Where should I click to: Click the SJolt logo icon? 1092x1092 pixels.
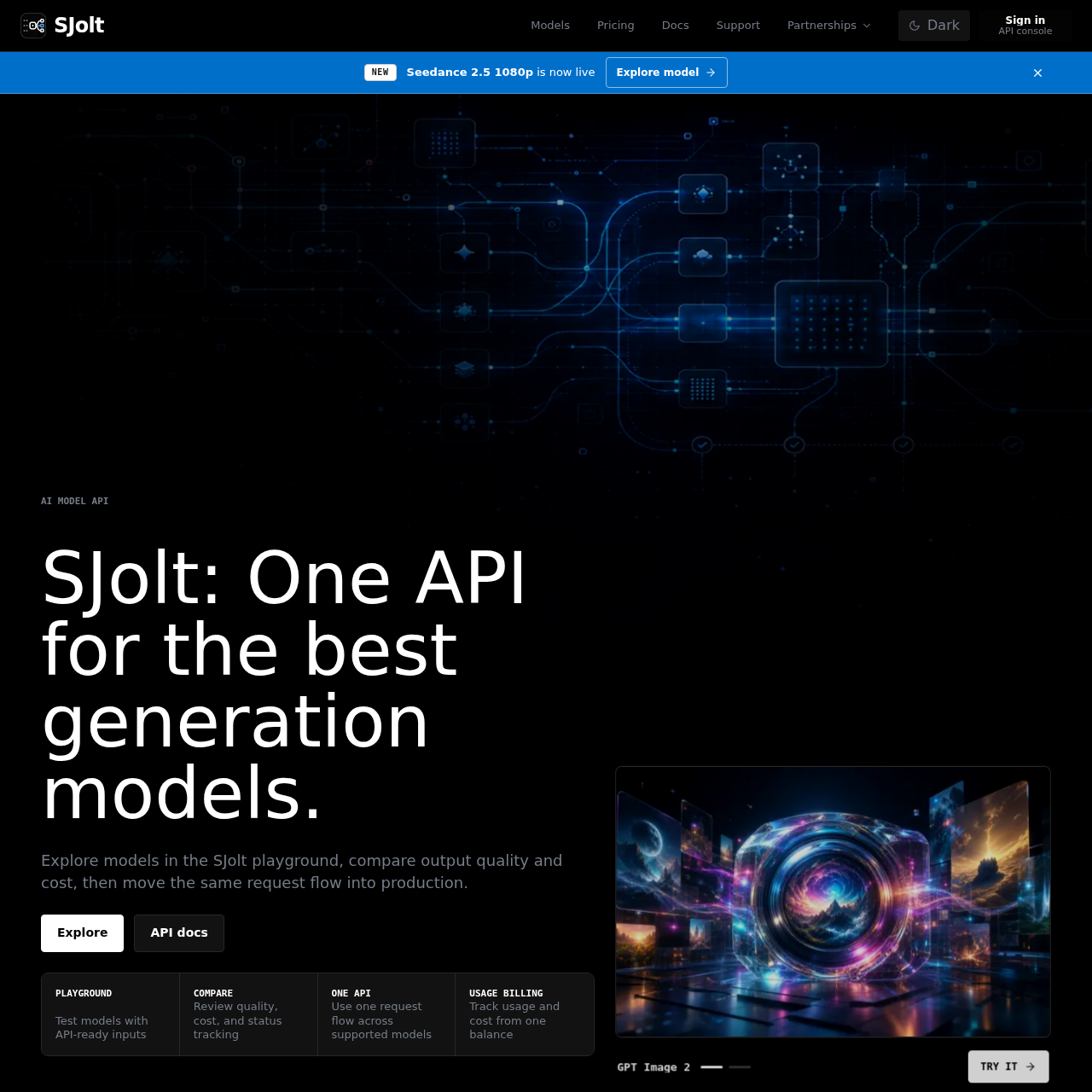click(33, 26)
